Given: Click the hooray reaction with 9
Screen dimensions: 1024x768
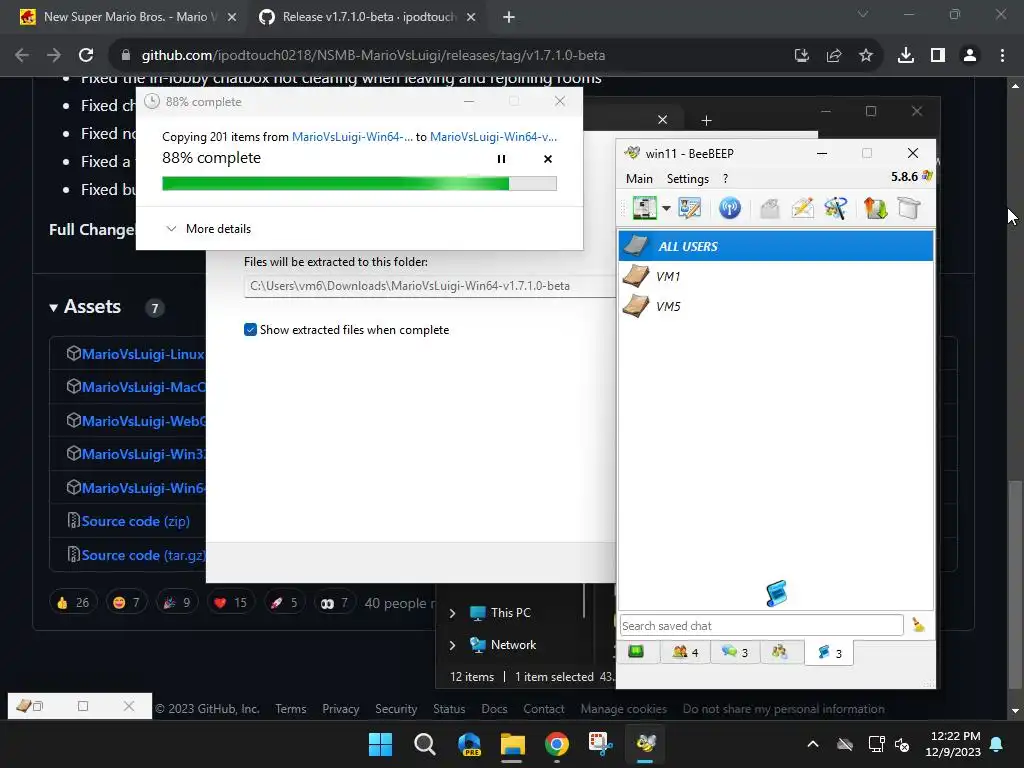Looking at the screenshot, I should tap(177, 602).
